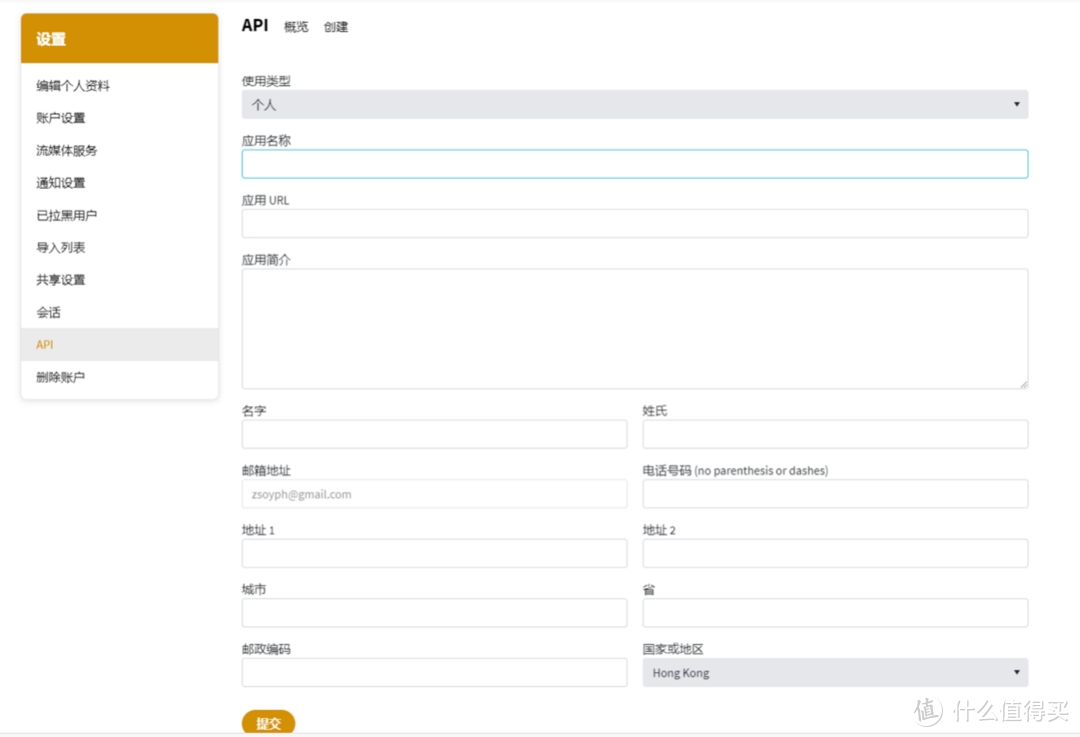Click the 提交 submit button
The width and height of the screenshot is (1080, 737).
pos(268,722)
